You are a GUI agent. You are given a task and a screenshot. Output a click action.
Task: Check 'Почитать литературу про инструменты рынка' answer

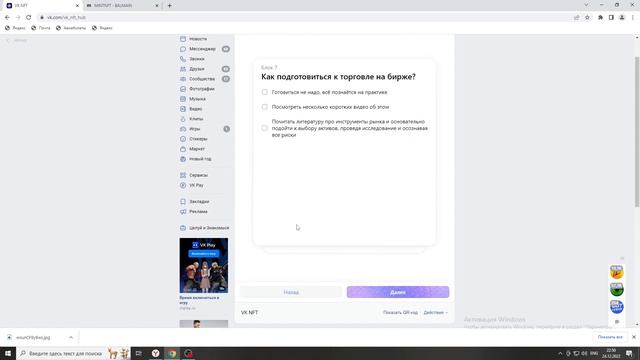point(264,128)
